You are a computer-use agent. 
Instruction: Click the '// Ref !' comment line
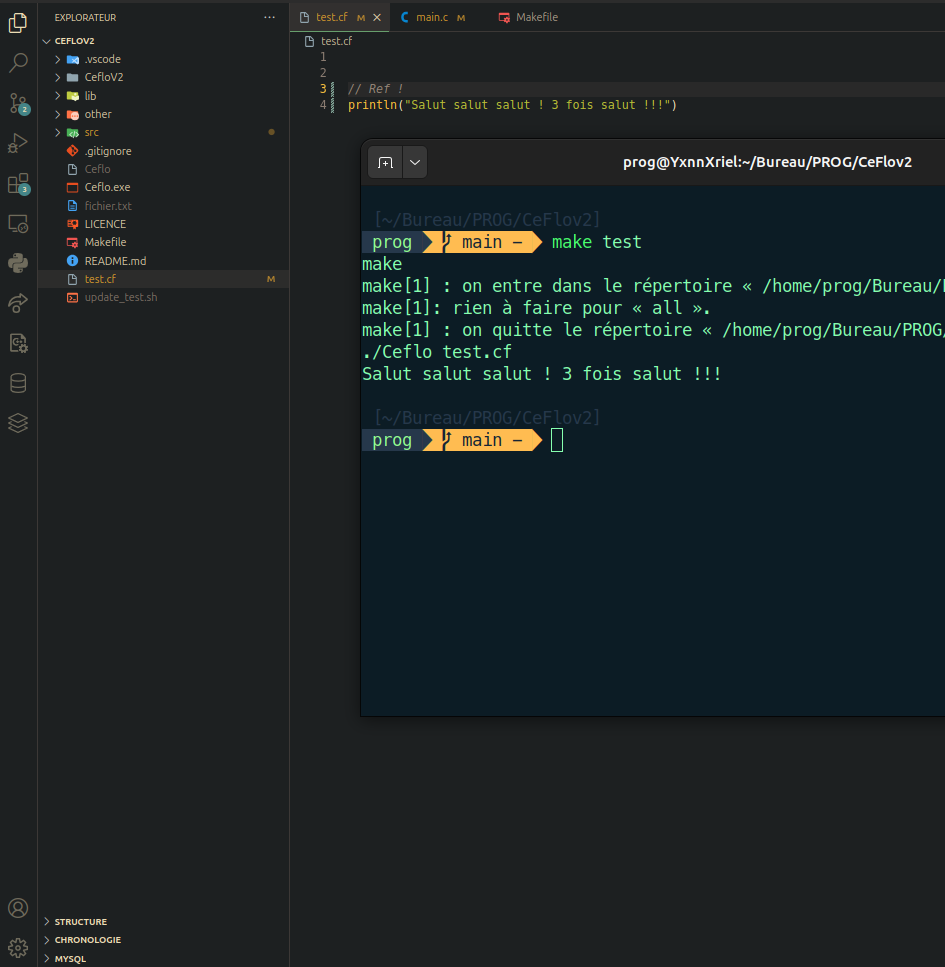[x=376, y=89]
